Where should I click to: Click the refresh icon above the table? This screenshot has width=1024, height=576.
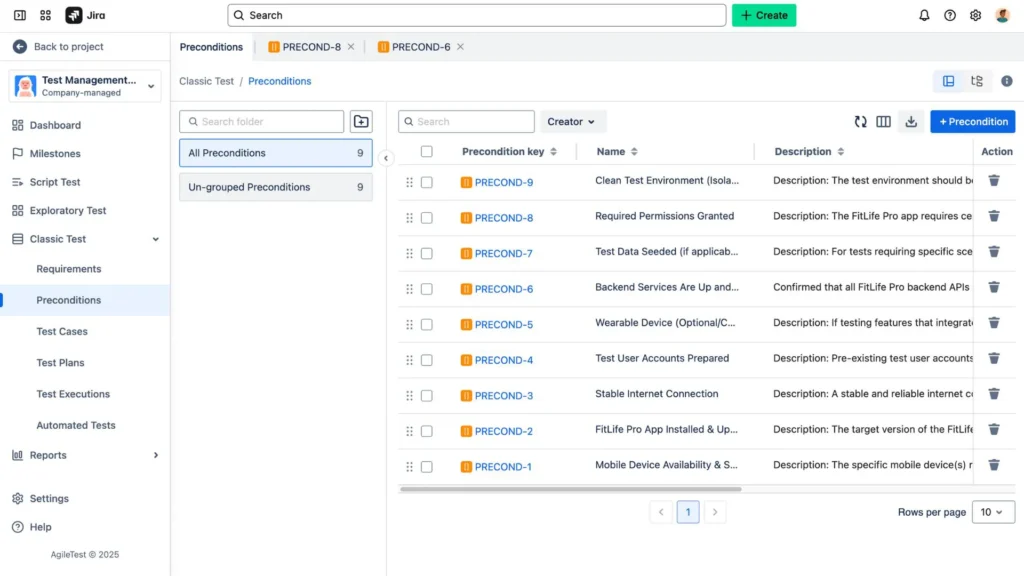click(860, 122)
